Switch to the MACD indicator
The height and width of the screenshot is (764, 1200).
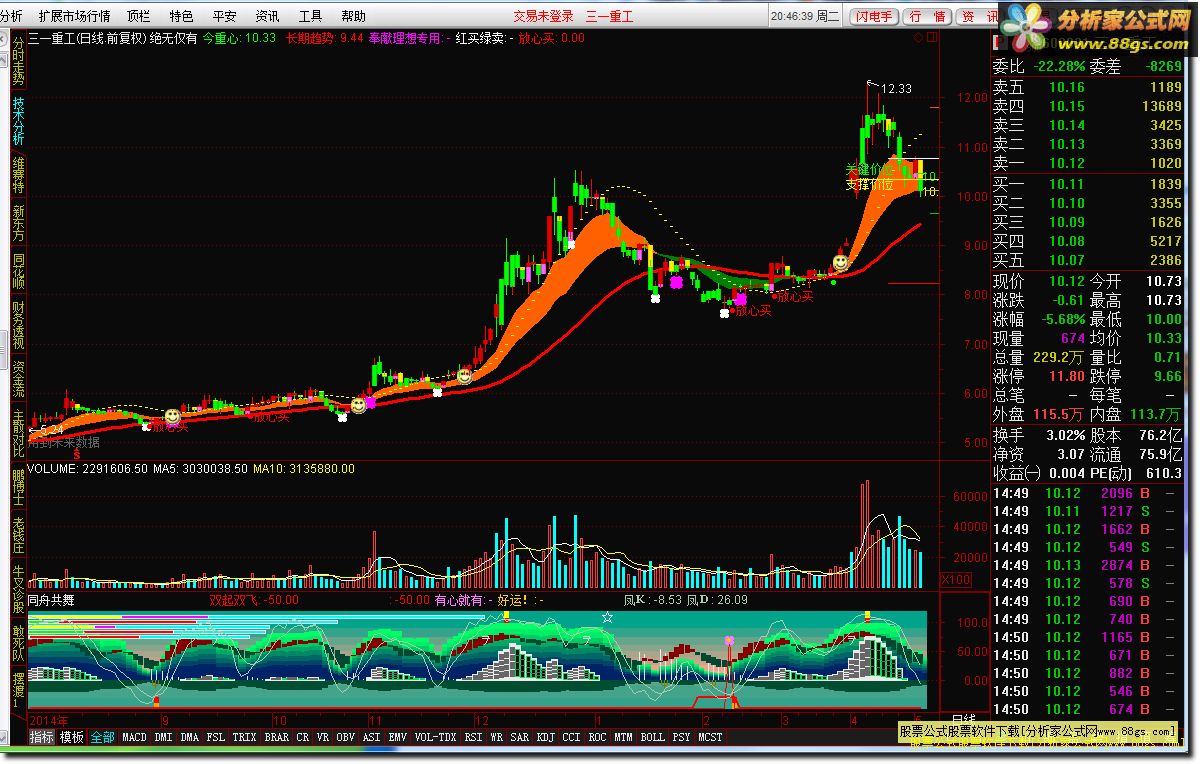click(134, 737)
